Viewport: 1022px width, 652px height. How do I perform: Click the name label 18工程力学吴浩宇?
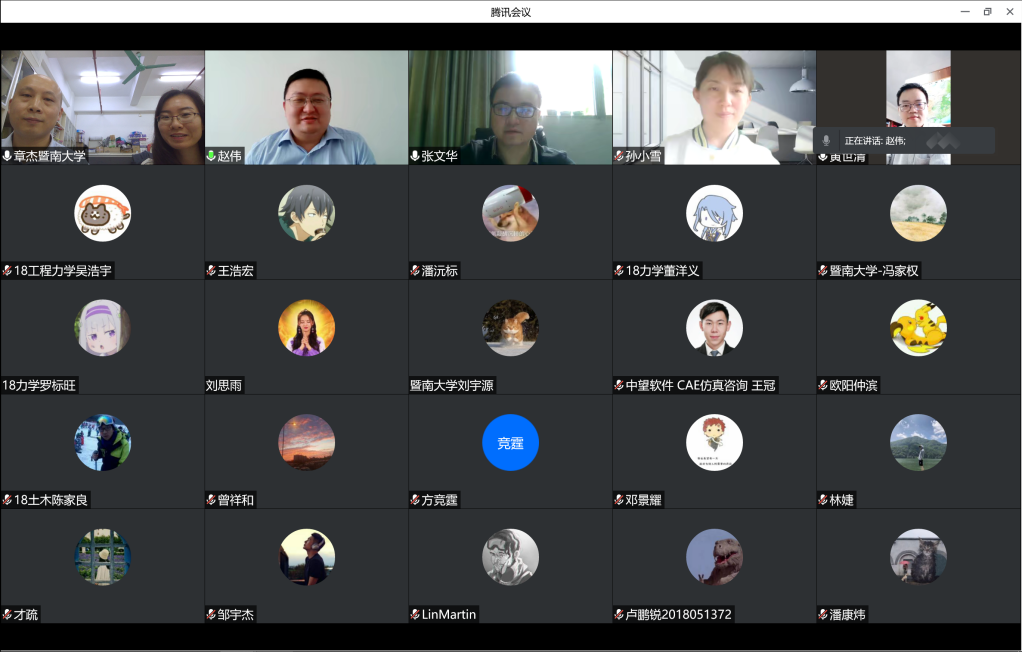[63, 271]
